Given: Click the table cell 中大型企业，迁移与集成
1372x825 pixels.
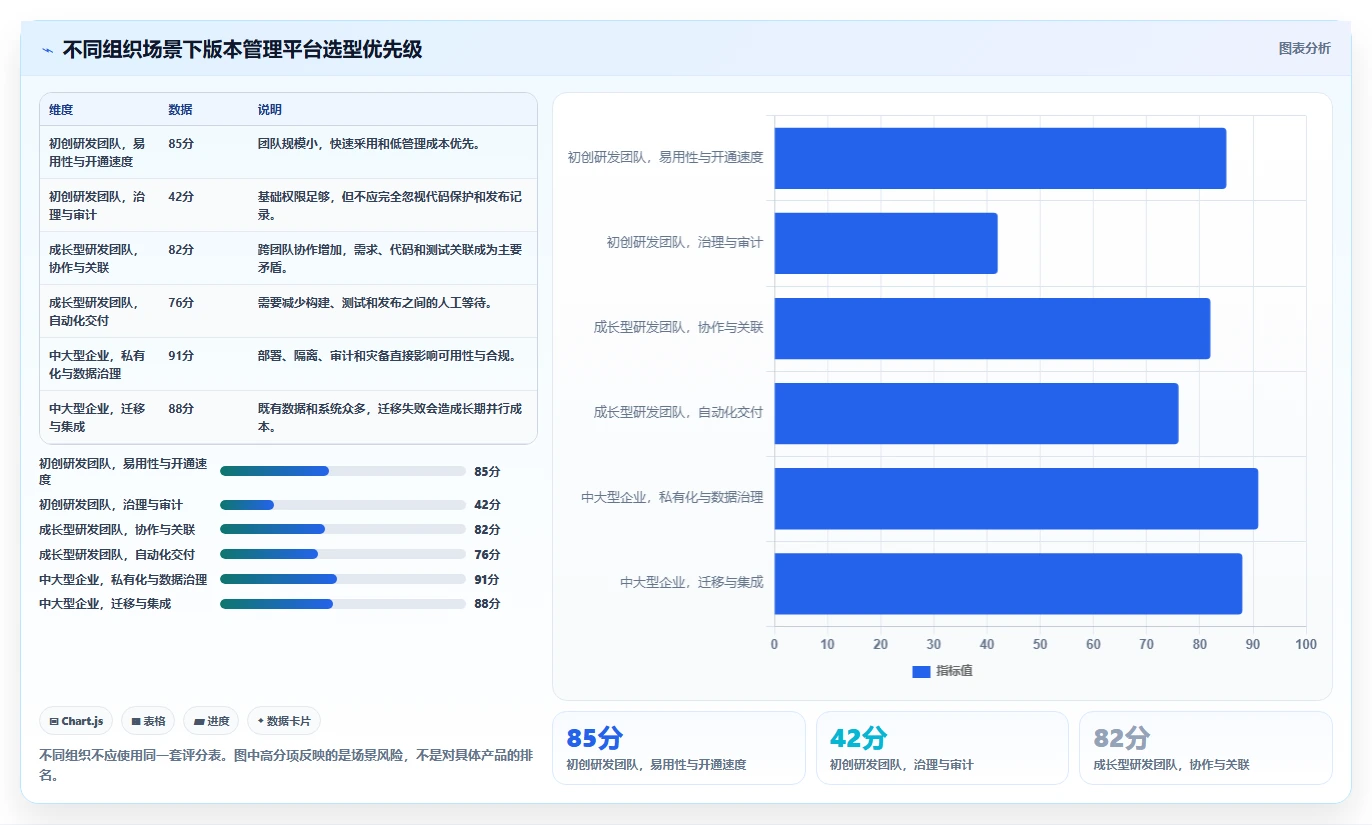Looking at the screenshot, I should tap(97, 418).
